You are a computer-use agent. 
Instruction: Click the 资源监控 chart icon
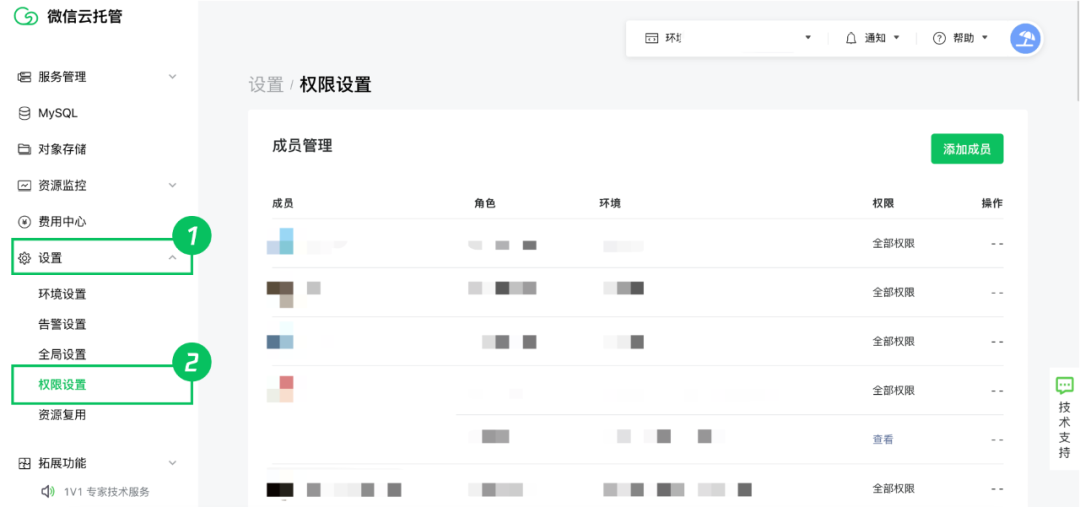(24, 185)
